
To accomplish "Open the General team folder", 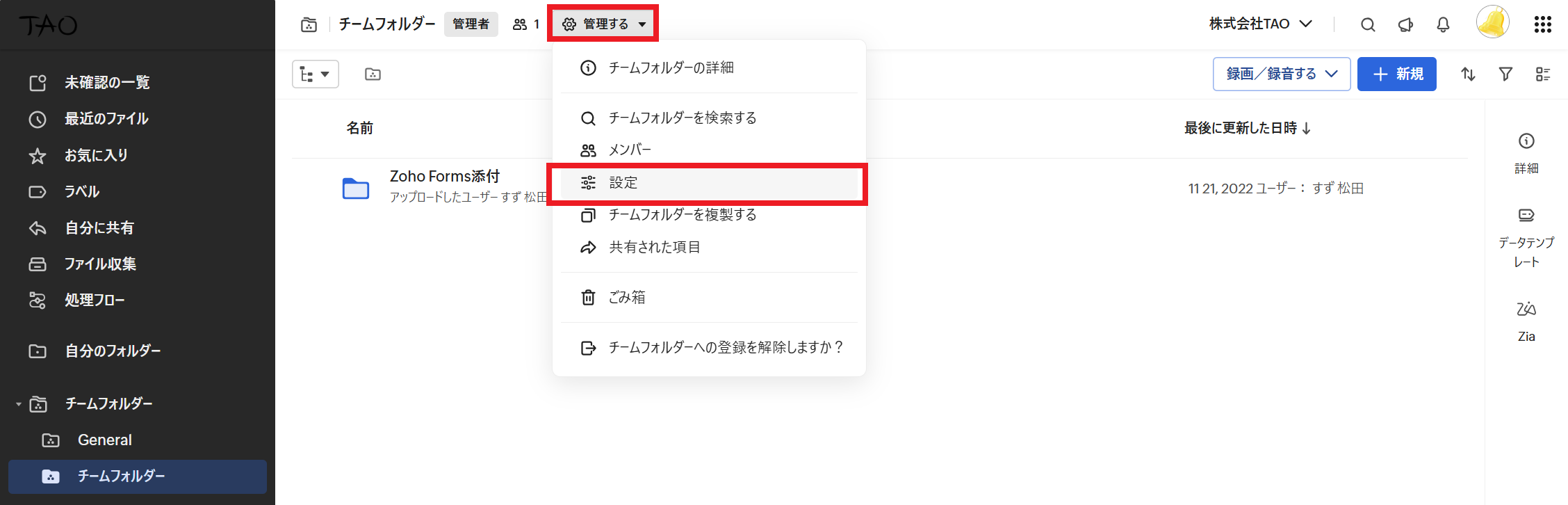I will coord(104,440).
